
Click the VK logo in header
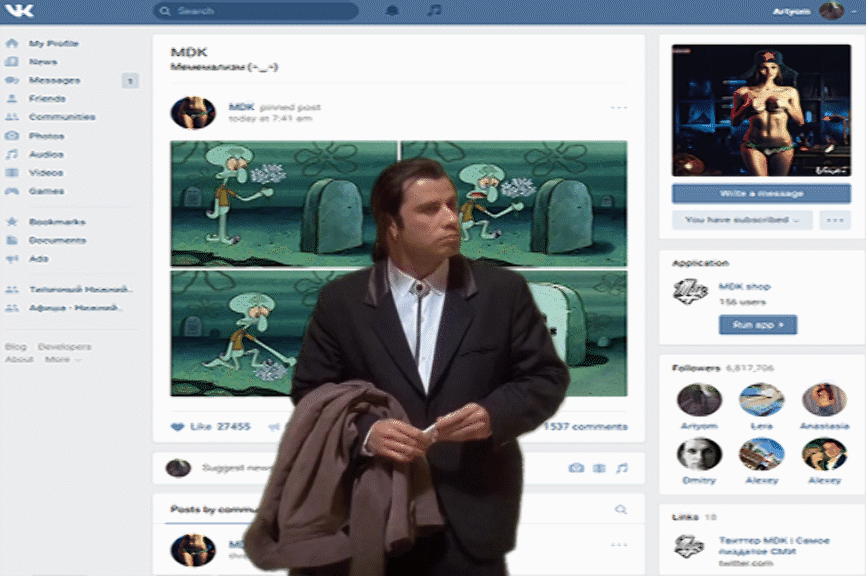point(19,10)
